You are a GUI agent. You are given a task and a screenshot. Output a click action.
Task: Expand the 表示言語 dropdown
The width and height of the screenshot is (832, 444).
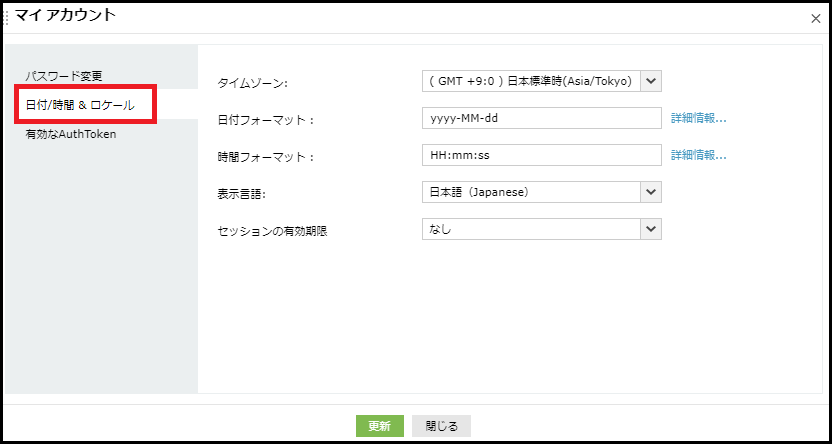(530, 192)
